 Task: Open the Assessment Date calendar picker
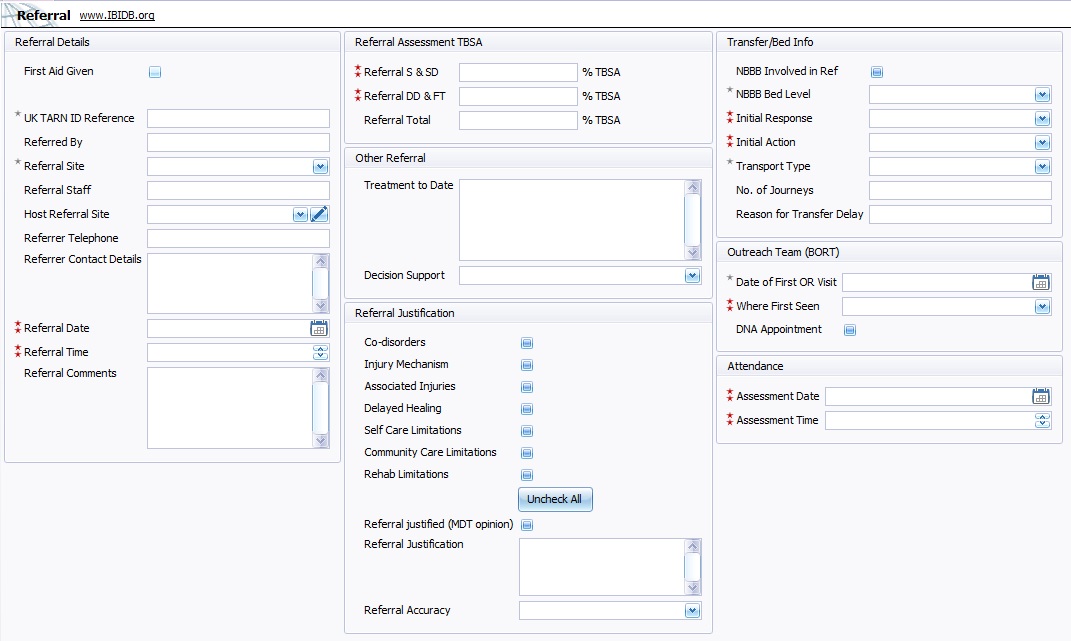pyautogui.click(x=1041, y=396)
